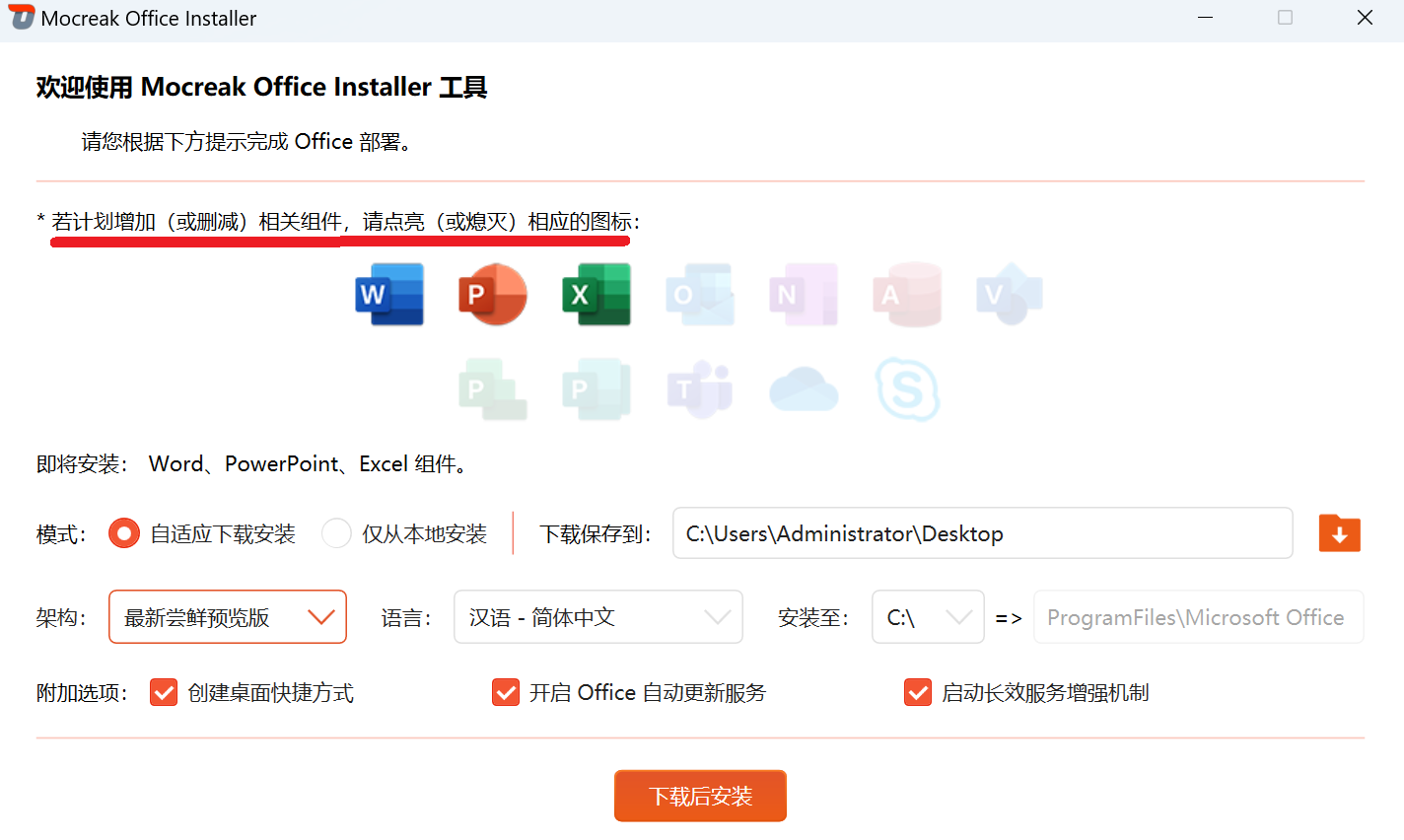1404x840 pixels.
Task: Click the orange folder download location icon
Action: tap(1339, 533)
